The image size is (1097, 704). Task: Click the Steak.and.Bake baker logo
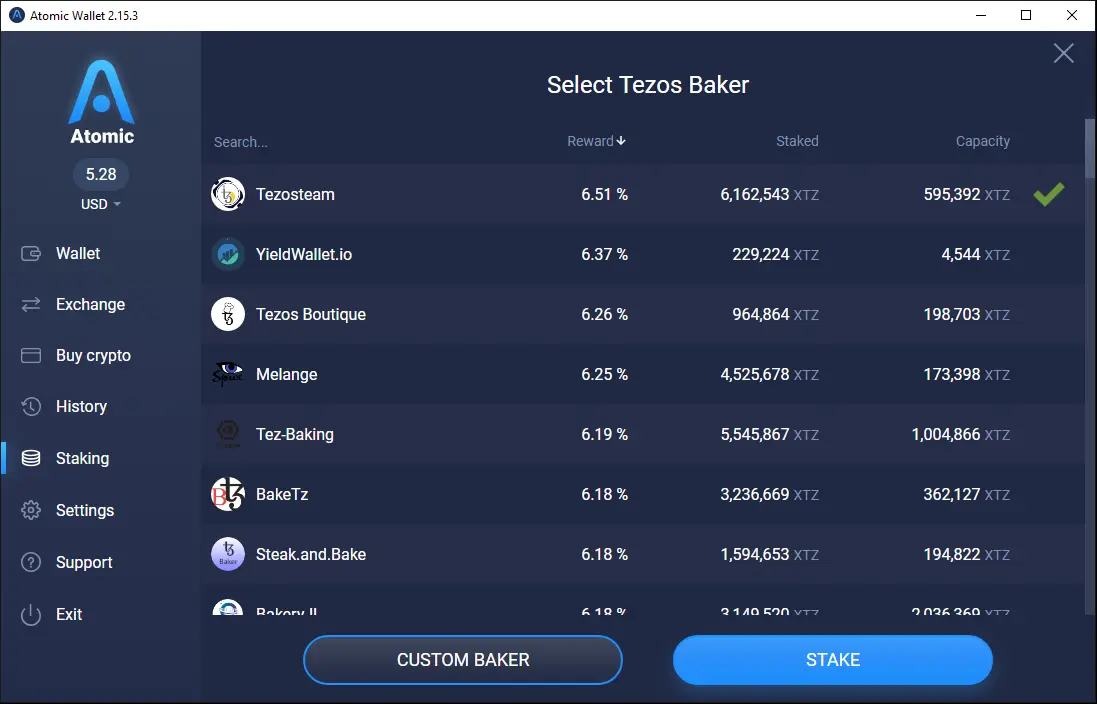[228, 554]
